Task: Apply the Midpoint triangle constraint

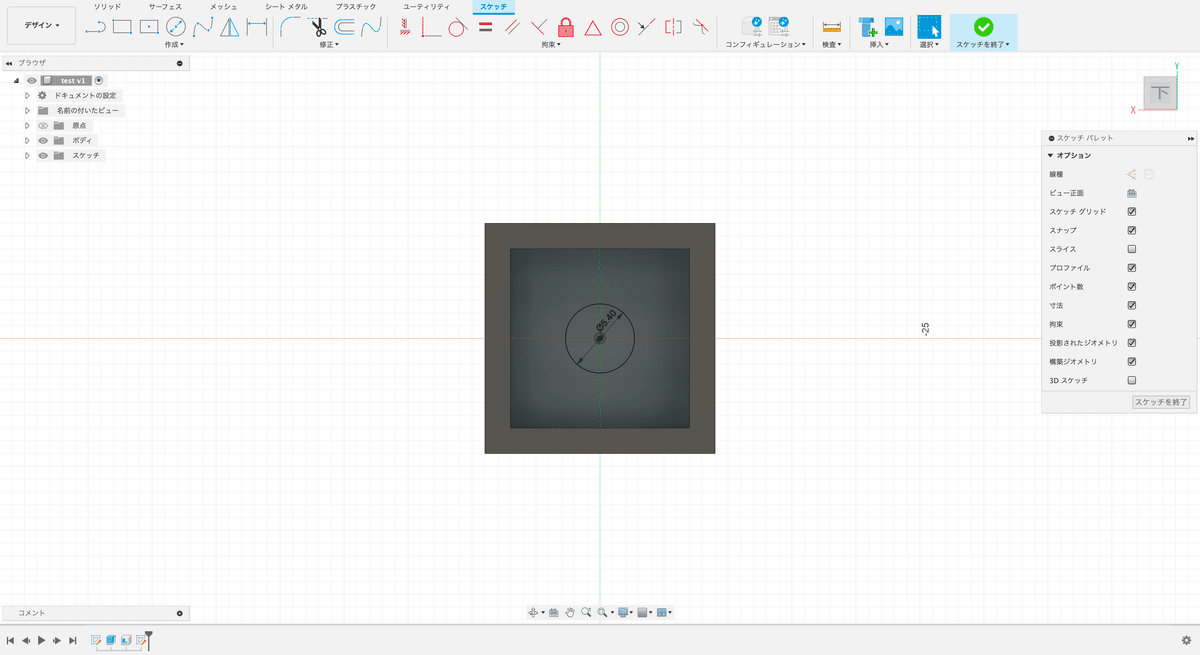Action: (593, 27)
